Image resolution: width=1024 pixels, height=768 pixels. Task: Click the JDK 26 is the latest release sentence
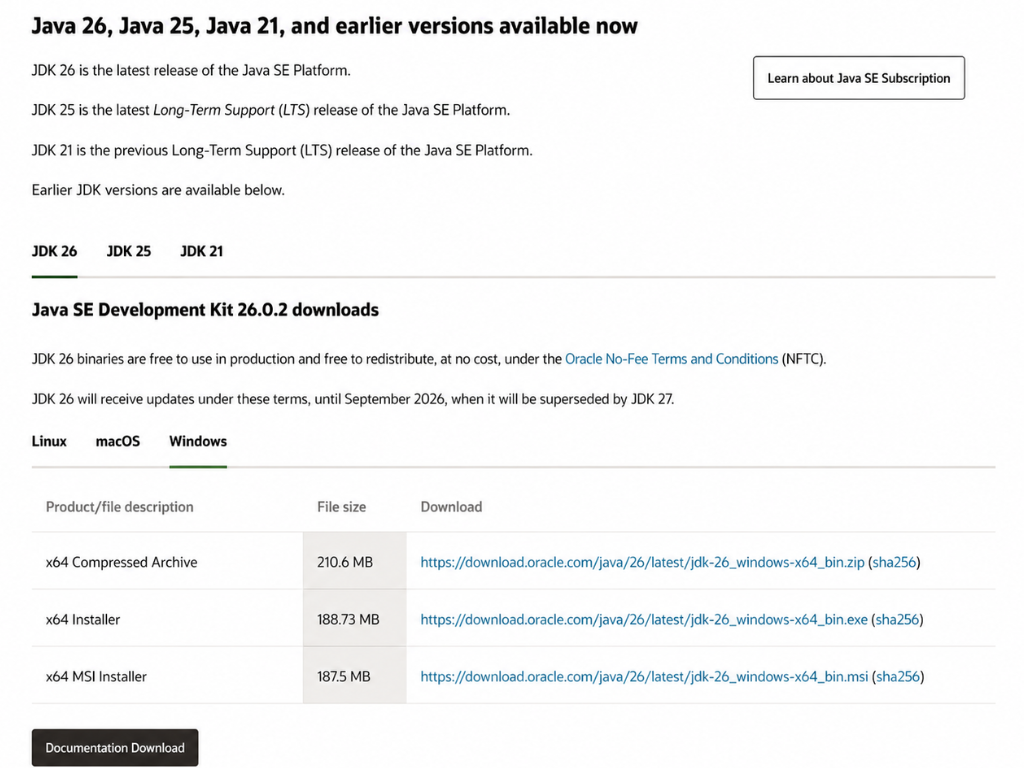point(191,71)
